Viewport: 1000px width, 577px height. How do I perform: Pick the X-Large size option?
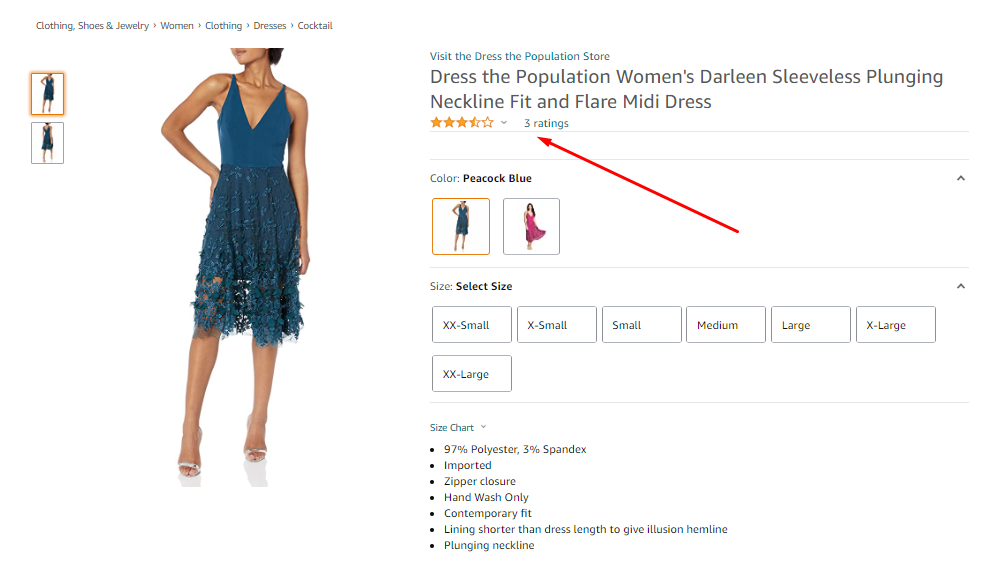(x=895, y=325)
